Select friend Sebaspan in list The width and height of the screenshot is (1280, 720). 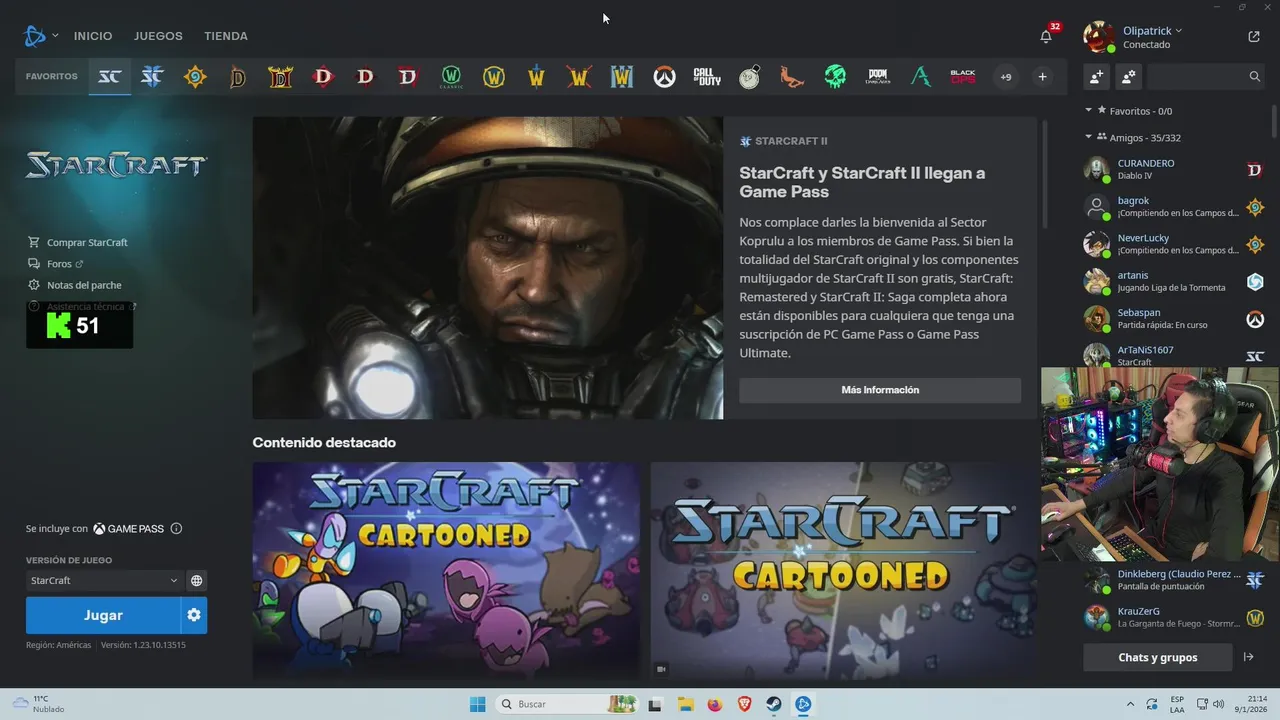[1175, 318]
